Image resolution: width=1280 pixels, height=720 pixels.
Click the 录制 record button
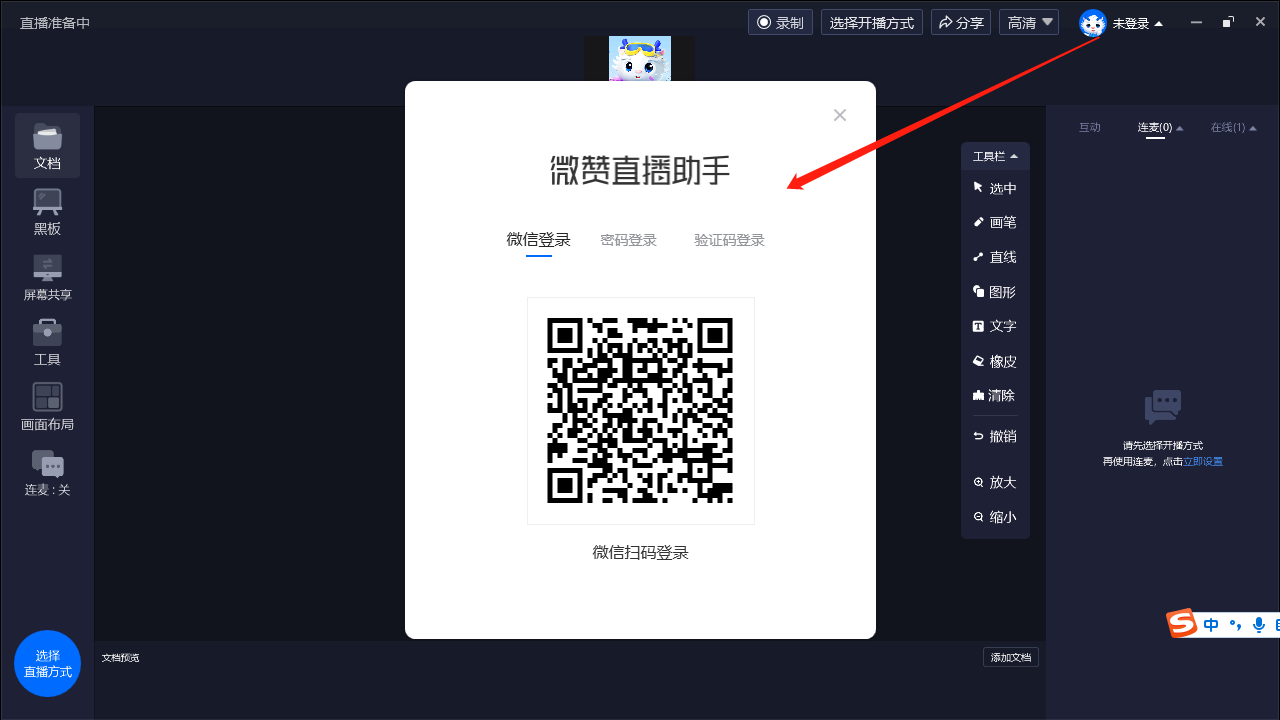point(780,22)
